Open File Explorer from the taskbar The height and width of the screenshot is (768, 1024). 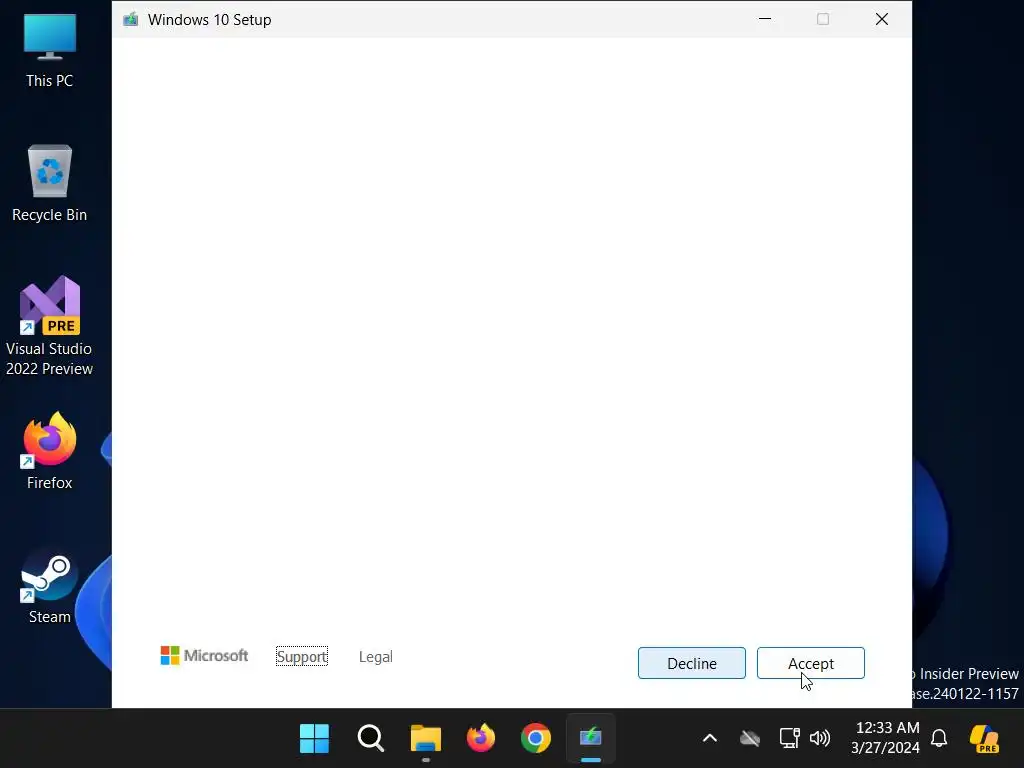coord(426,739)
